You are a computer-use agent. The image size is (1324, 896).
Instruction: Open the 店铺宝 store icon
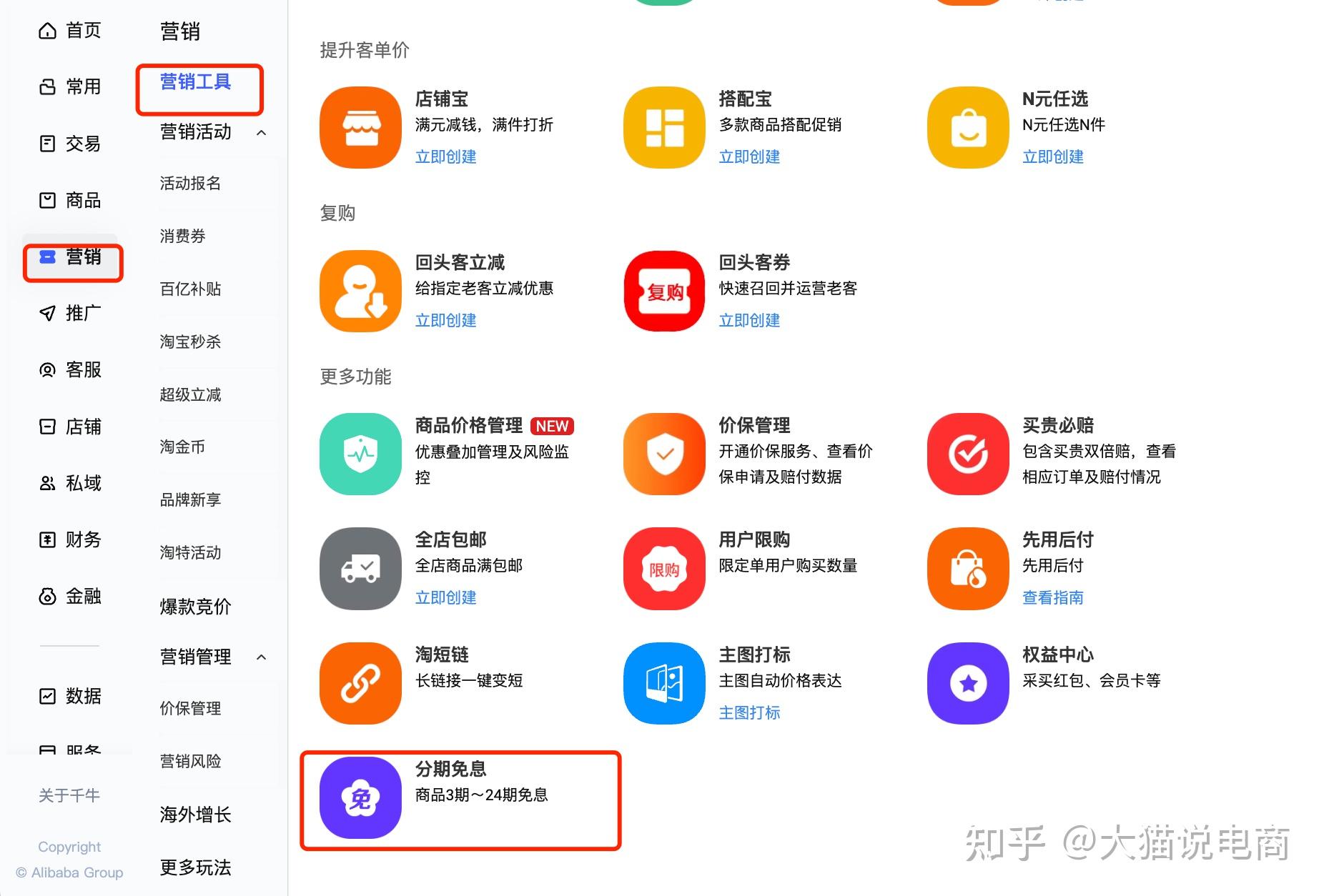(x=360, y=128)
